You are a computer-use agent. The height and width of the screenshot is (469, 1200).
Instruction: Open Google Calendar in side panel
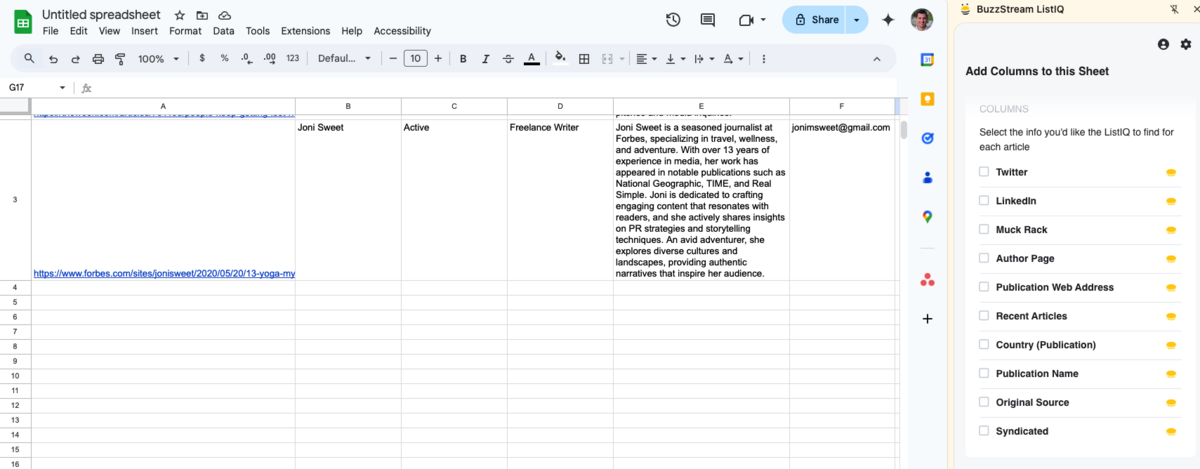click(x=927, y=60)
